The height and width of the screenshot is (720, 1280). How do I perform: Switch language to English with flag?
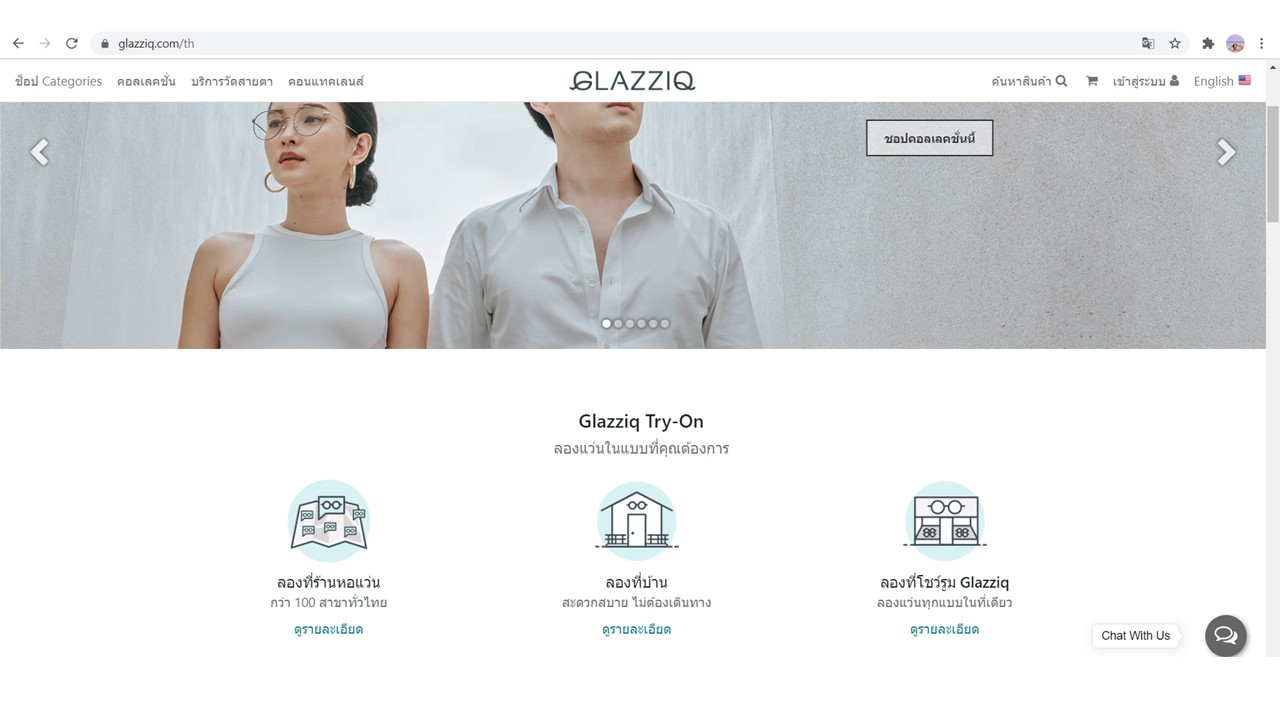[1222, 81]
